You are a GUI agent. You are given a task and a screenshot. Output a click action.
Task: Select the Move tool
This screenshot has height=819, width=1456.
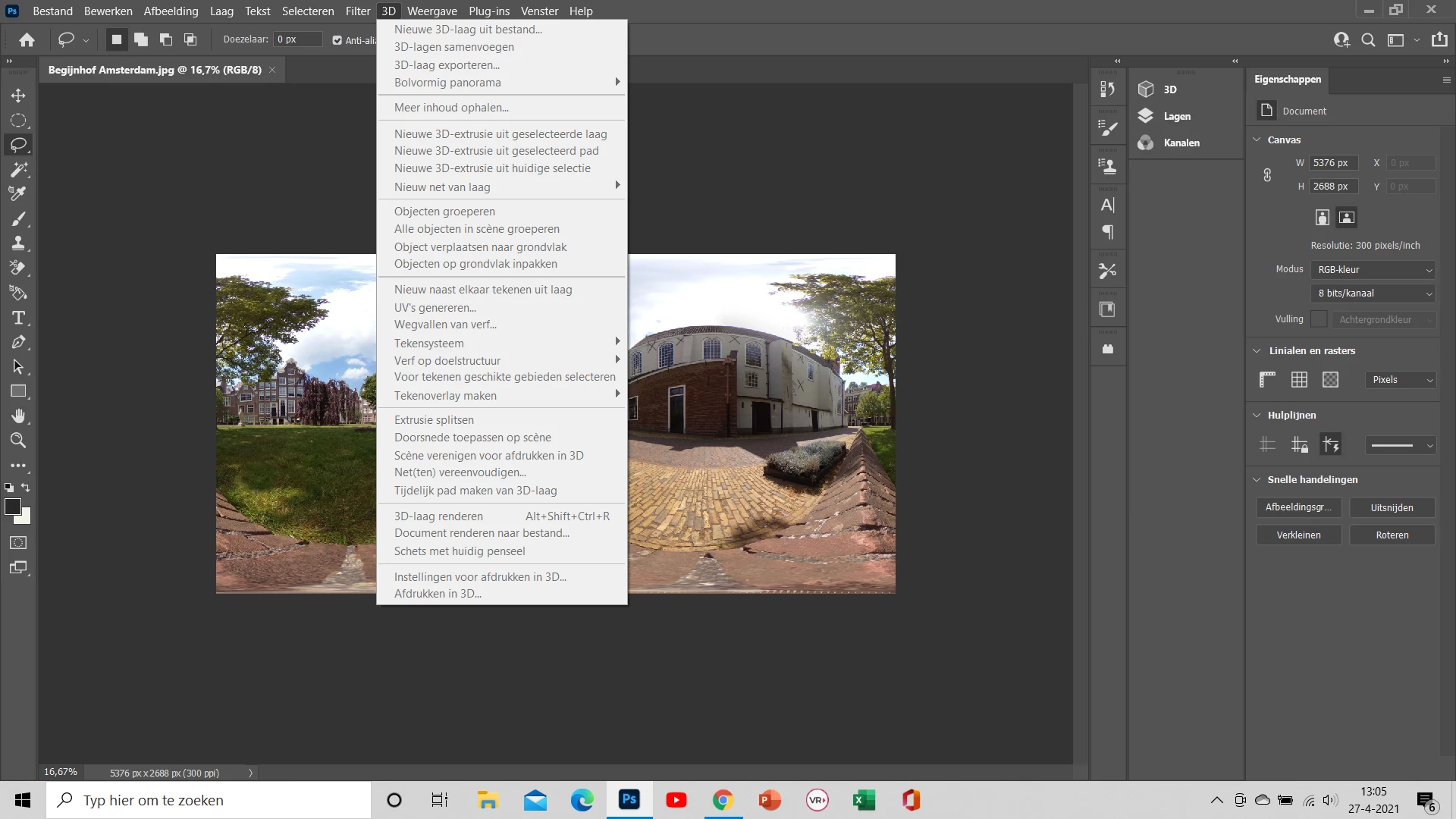click(18, 96)
